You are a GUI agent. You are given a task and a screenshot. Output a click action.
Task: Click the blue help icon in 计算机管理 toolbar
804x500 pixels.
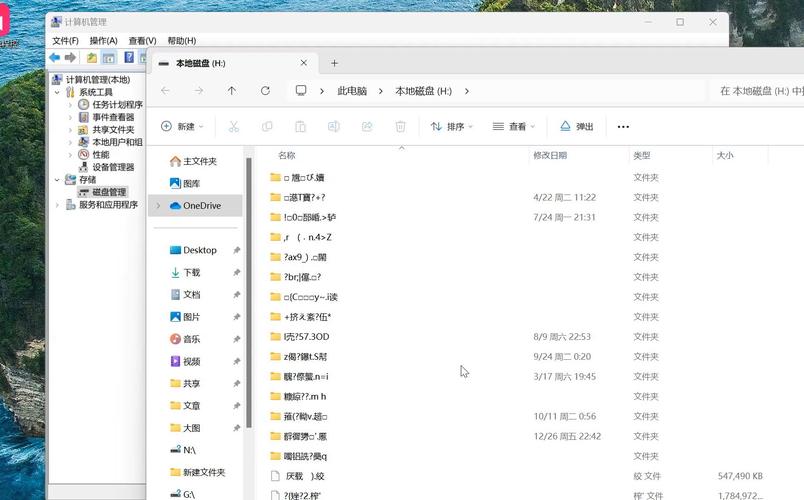point(129,57)
